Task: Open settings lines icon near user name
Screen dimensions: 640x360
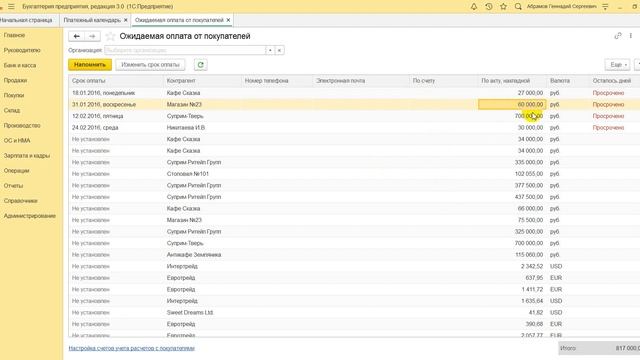Action: [605, 7]
